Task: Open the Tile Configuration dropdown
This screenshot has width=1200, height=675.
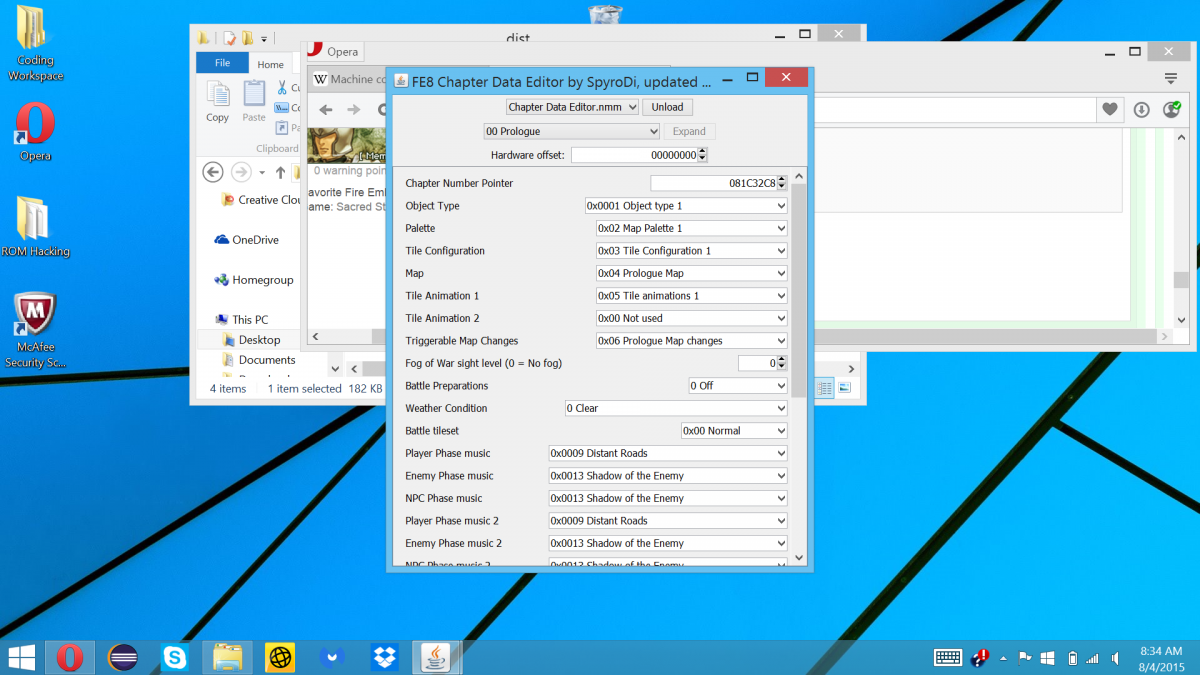Action: click(692, 251)
